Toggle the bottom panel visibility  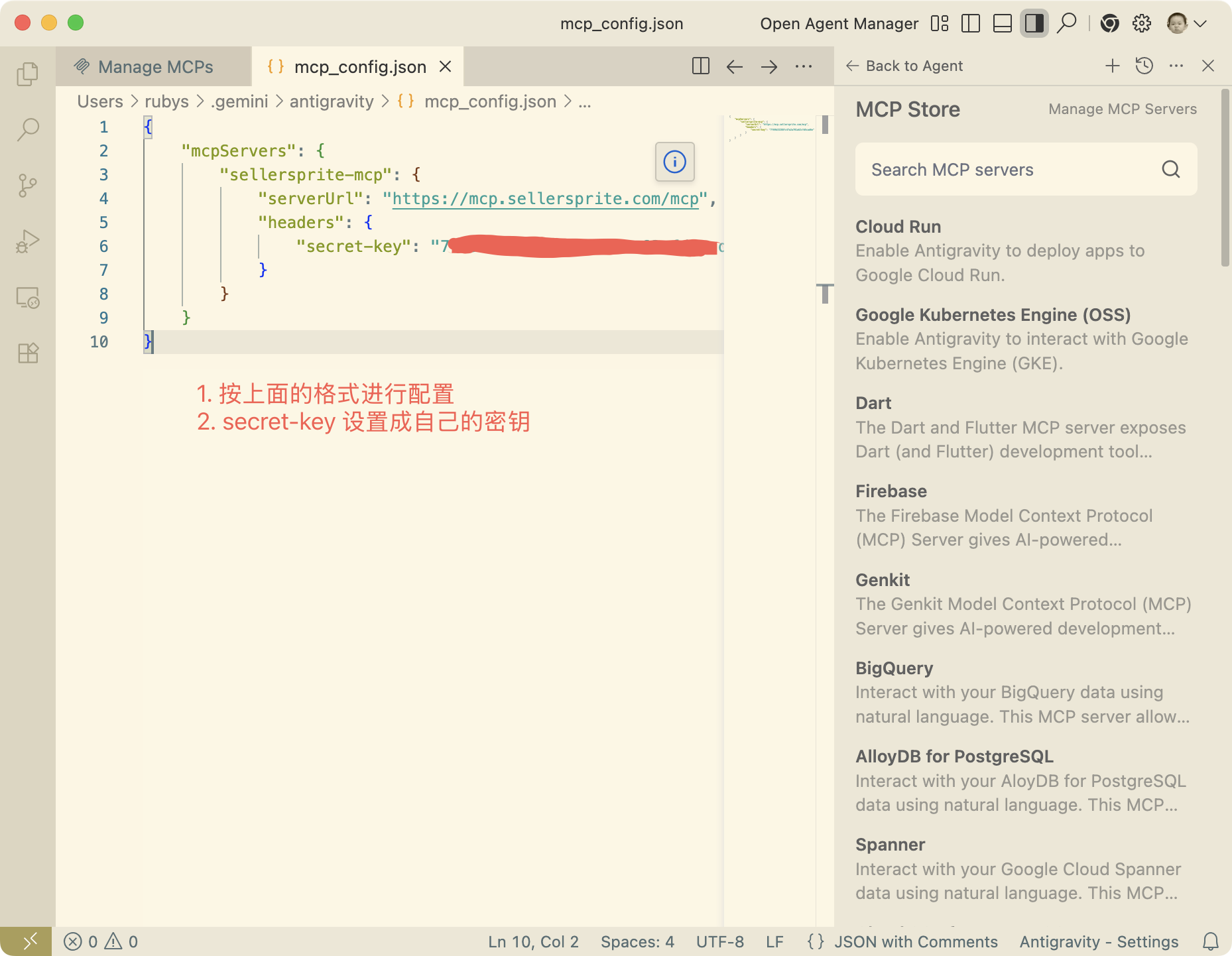click(x=1002, y=24)
